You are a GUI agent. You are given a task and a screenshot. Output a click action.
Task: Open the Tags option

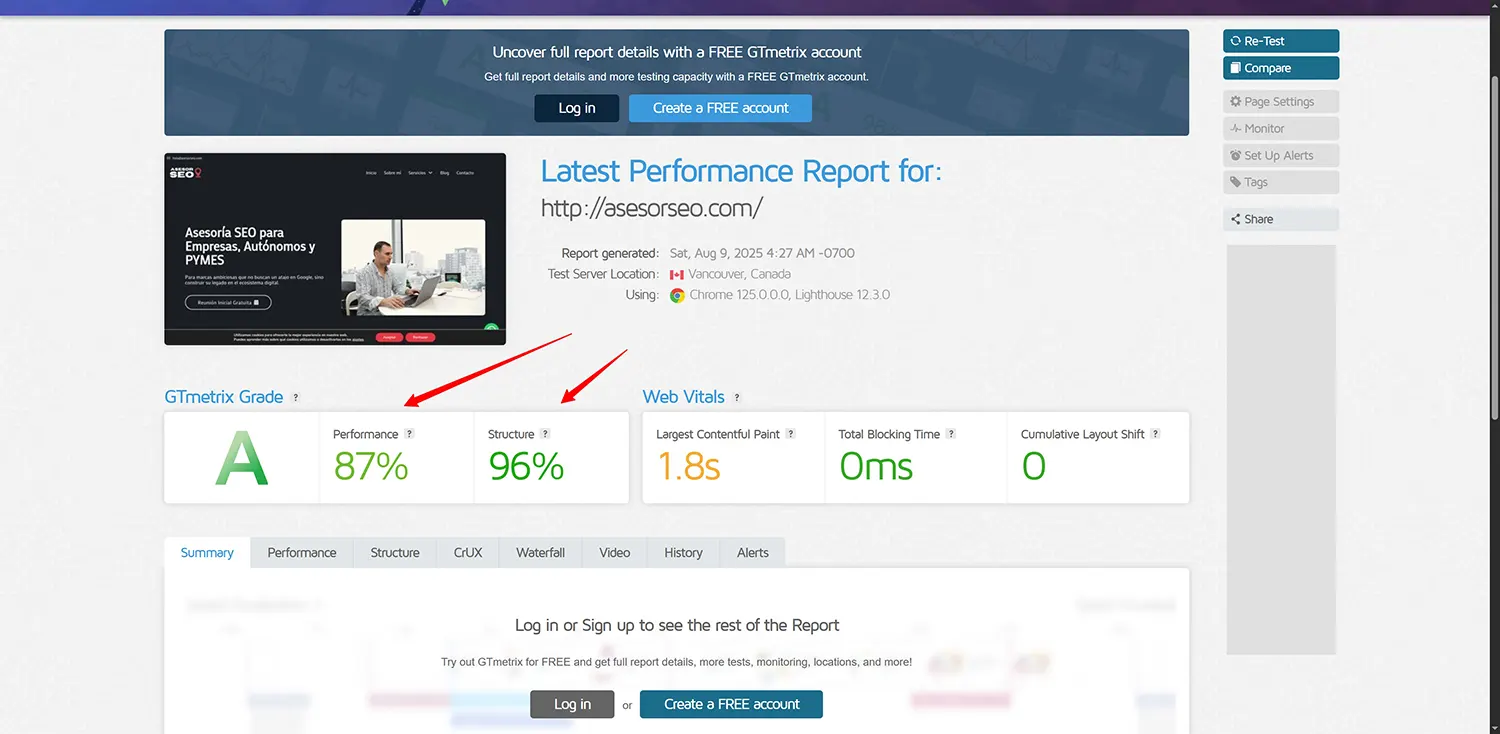point(1280,182)
